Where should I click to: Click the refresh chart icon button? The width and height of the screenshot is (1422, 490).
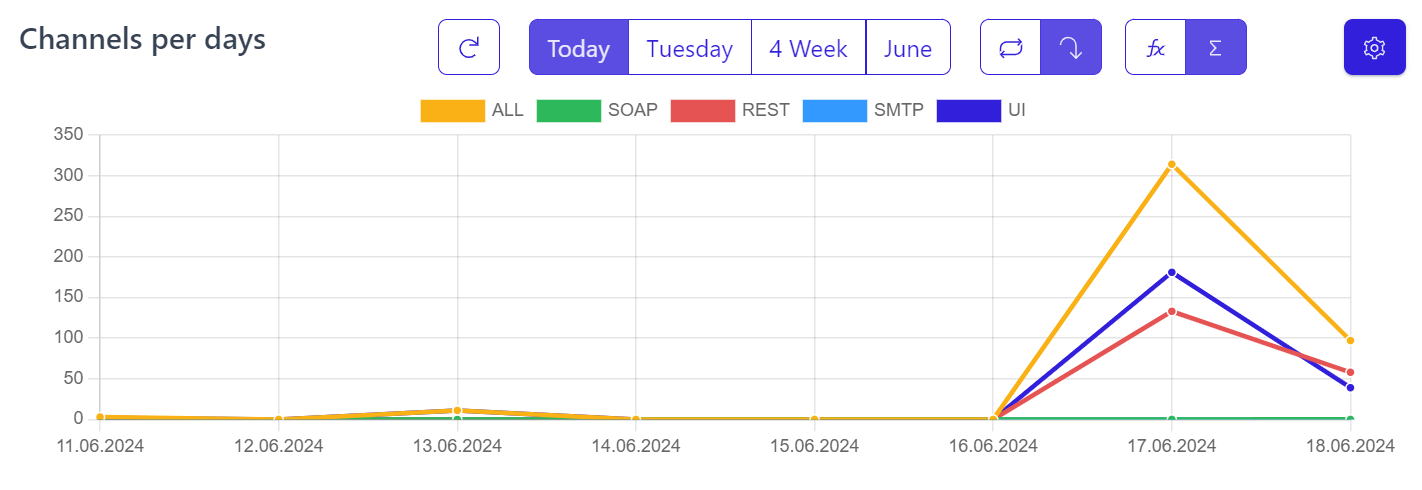click(x=469, y=47)
